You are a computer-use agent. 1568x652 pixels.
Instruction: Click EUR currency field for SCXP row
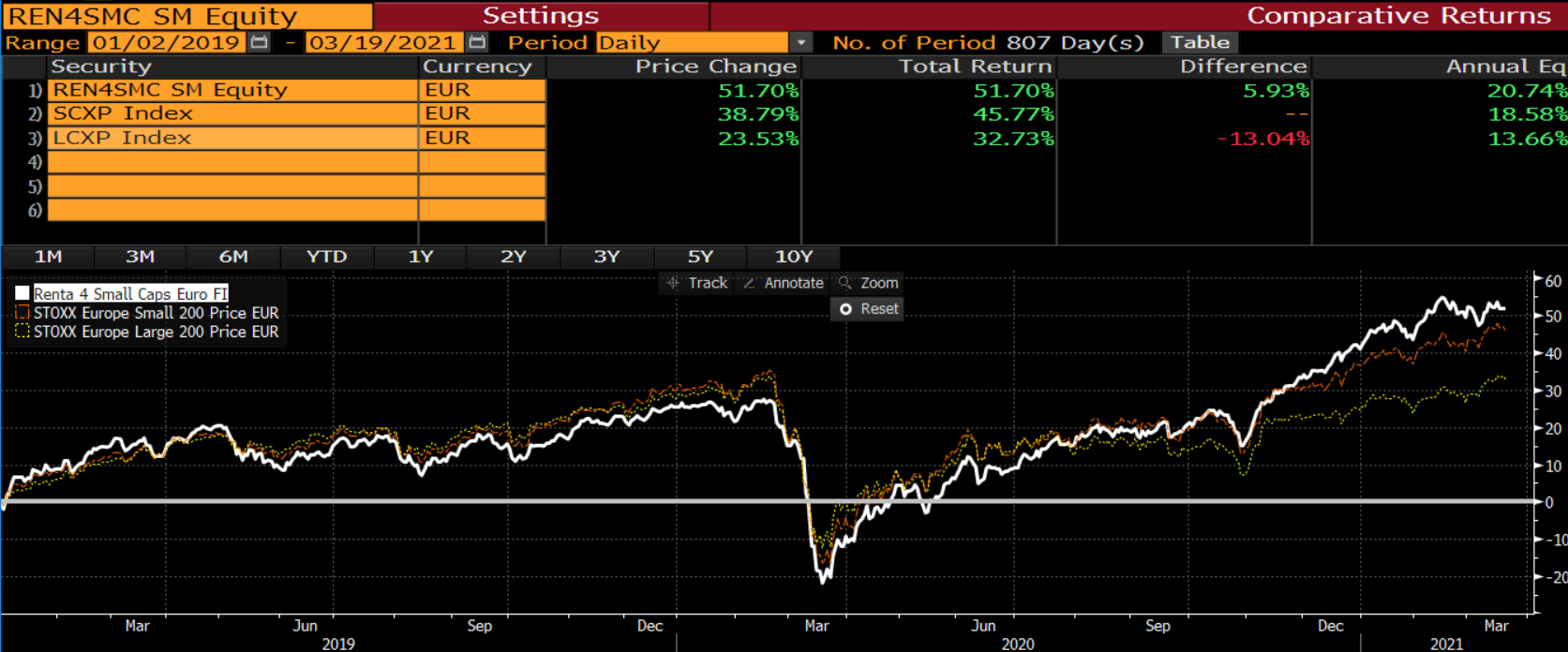(482, 113)
